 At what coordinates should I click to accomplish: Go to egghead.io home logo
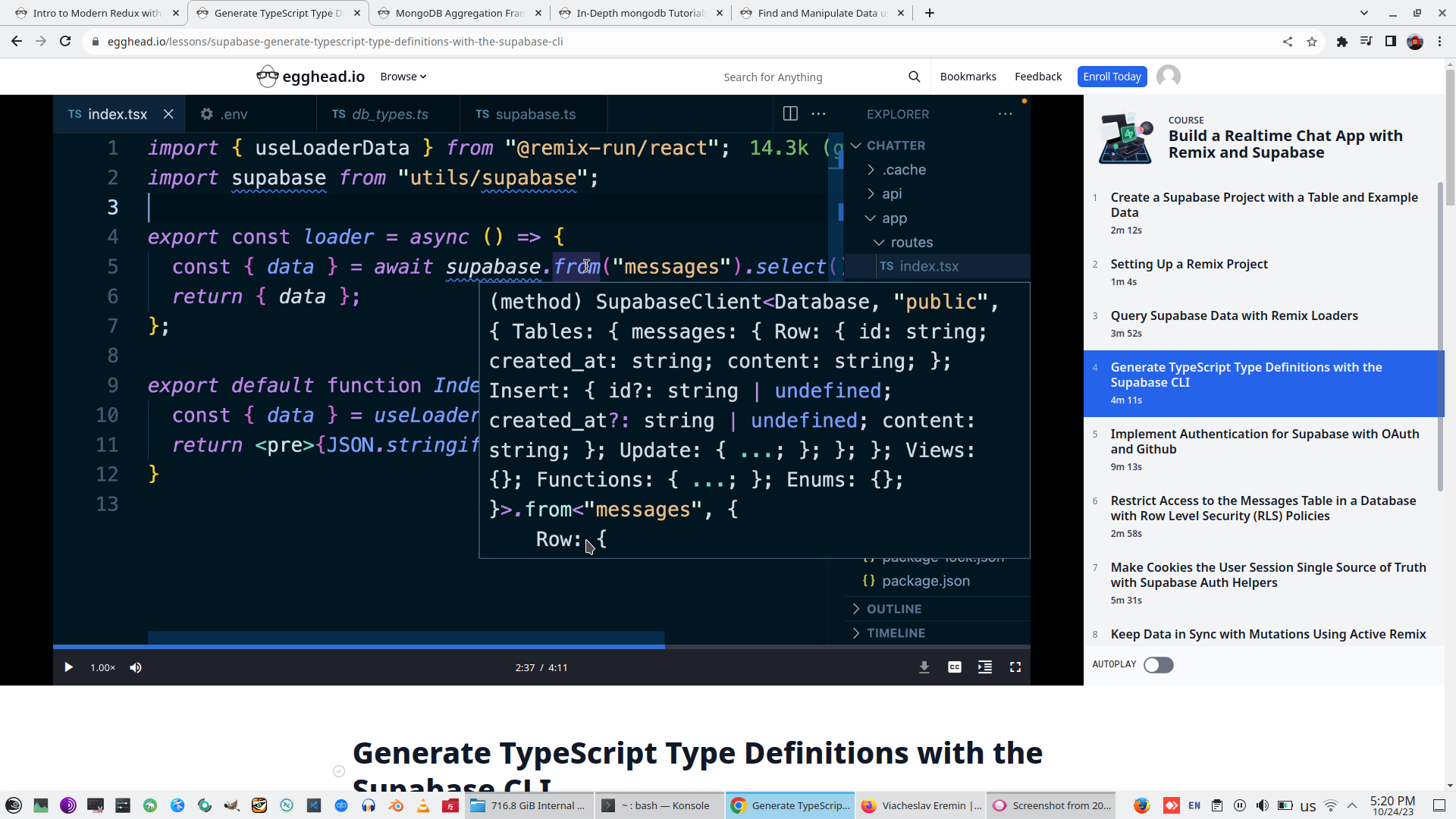311,77
